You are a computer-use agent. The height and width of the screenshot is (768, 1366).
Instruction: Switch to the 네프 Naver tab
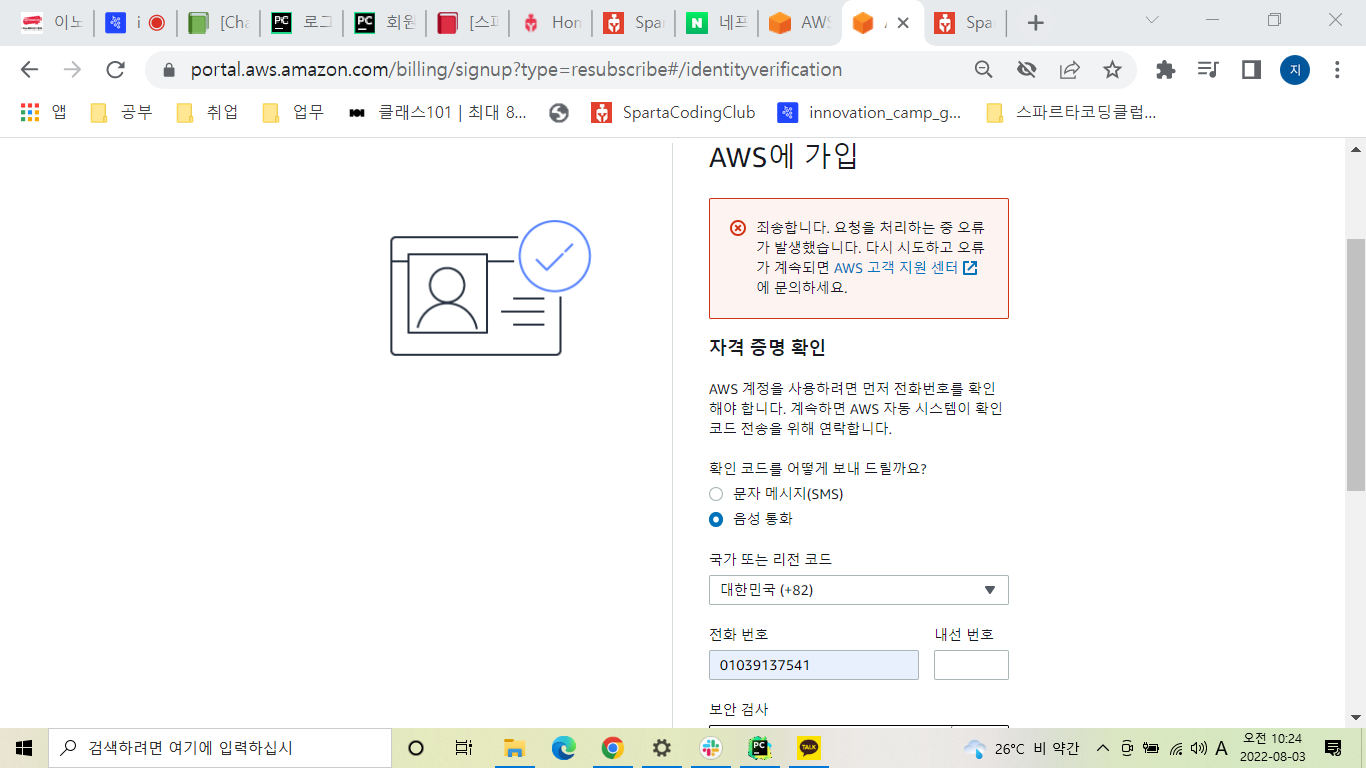click(716, 23)
